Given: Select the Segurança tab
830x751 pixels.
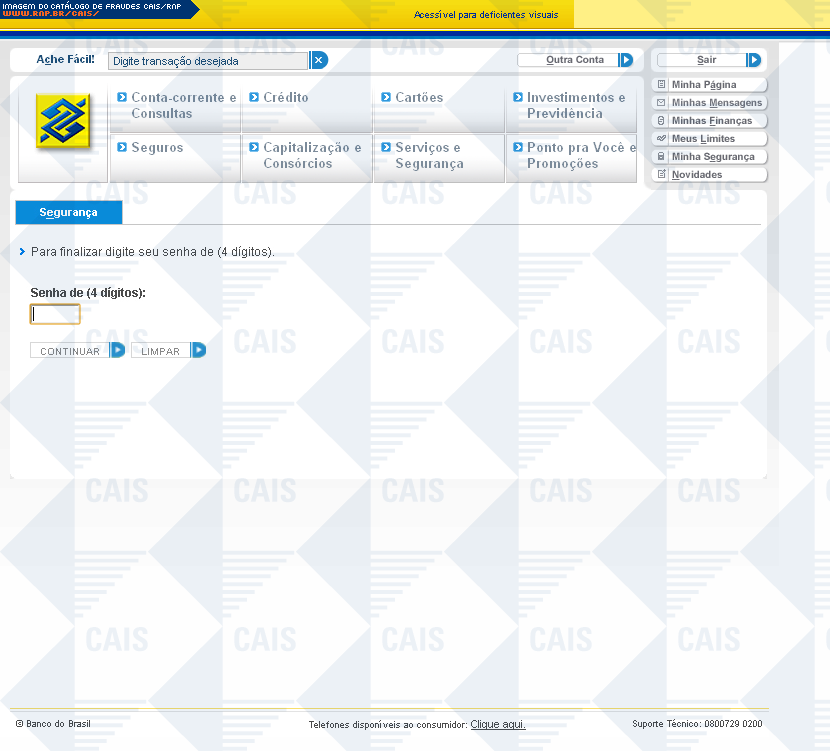Looking at the screenshot, I should click(x=68, y=212).
